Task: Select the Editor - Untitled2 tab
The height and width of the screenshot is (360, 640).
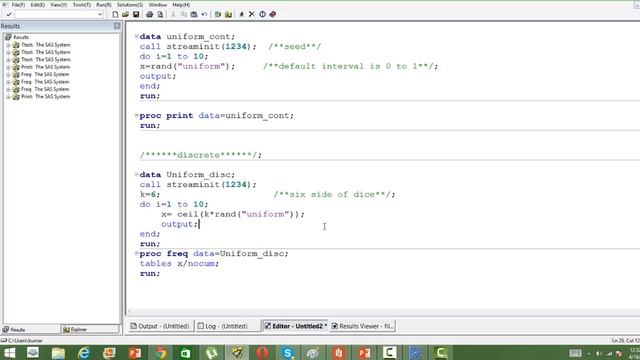Action: click(295, 326)
